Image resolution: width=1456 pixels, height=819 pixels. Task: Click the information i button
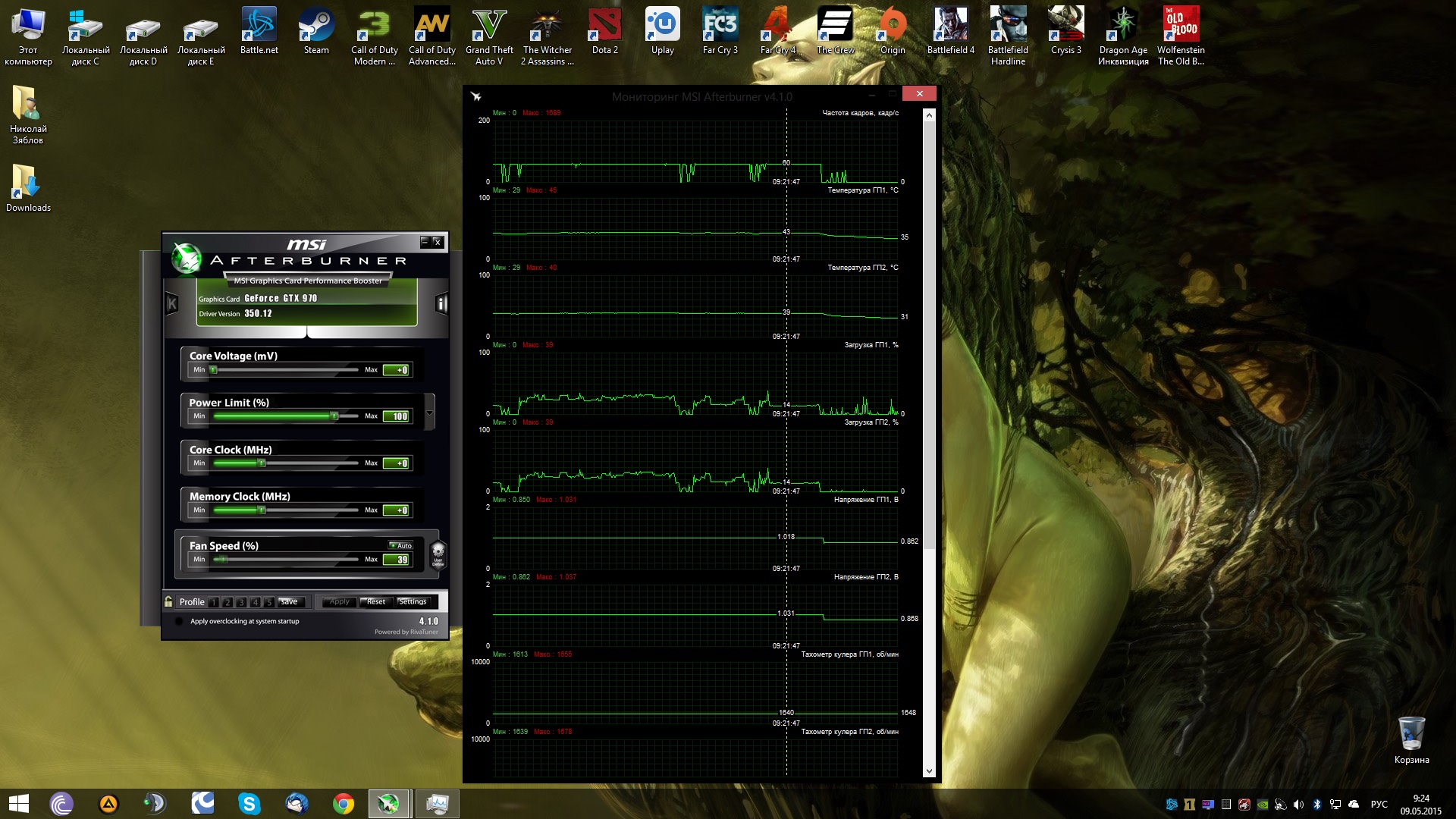click(x=441, y=304)
